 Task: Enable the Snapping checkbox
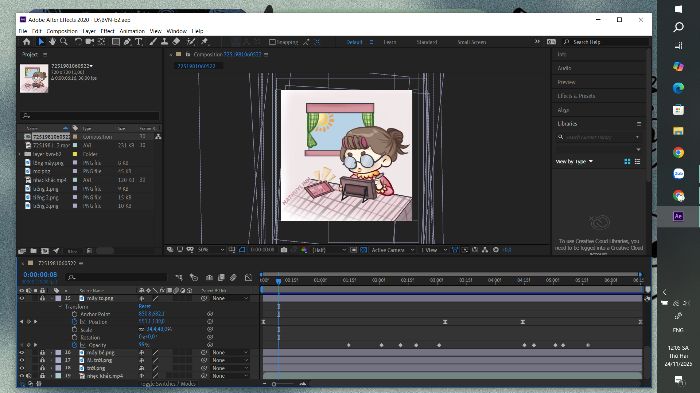pos(272,42)
